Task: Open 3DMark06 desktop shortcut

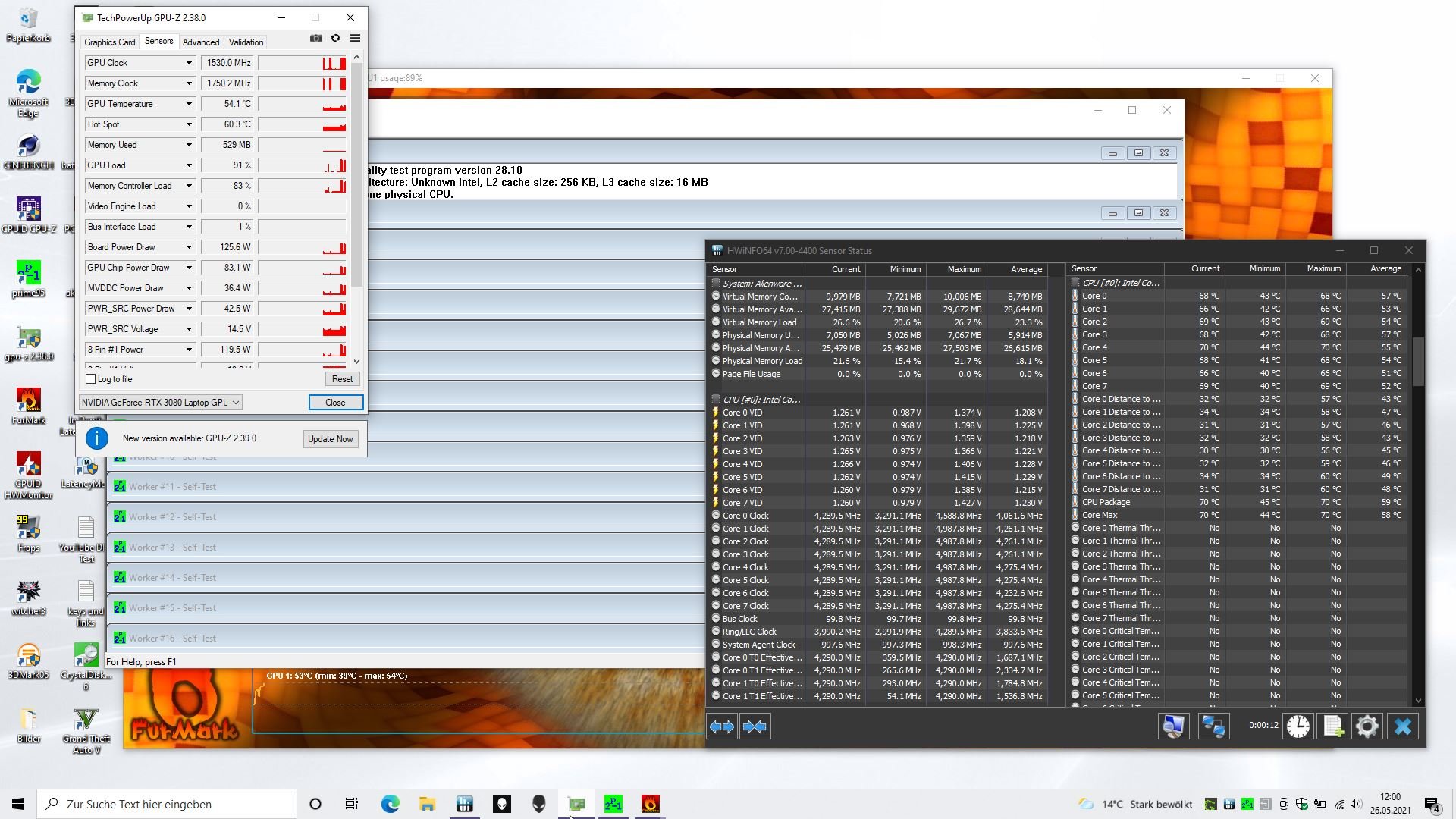Action: click(29, 661)
